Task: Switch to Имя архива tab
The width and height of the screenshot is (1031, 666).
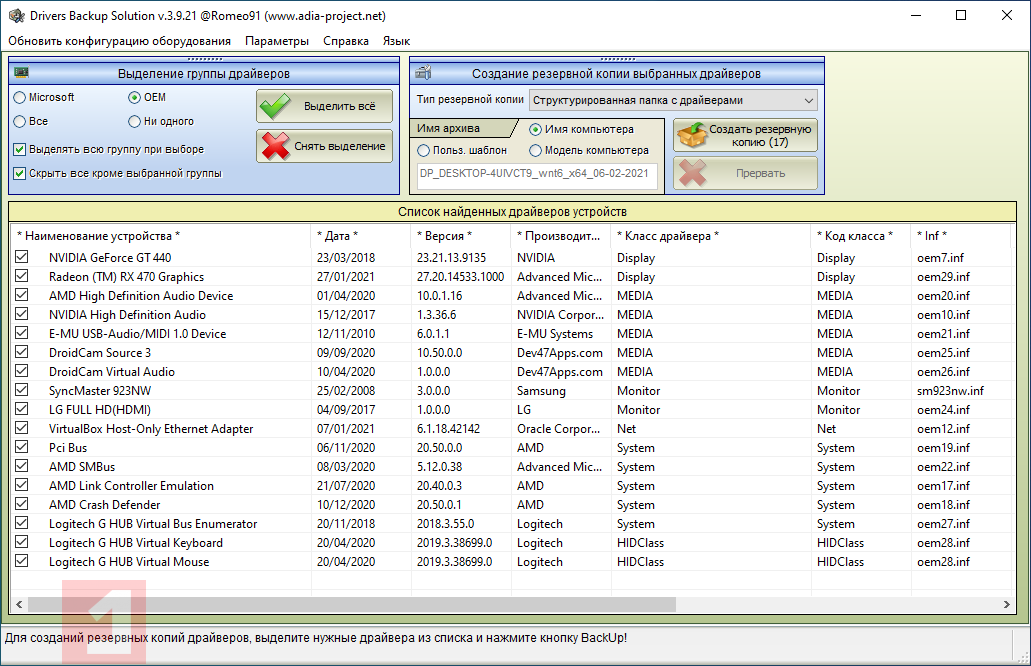Action: (x=460, y=129)
